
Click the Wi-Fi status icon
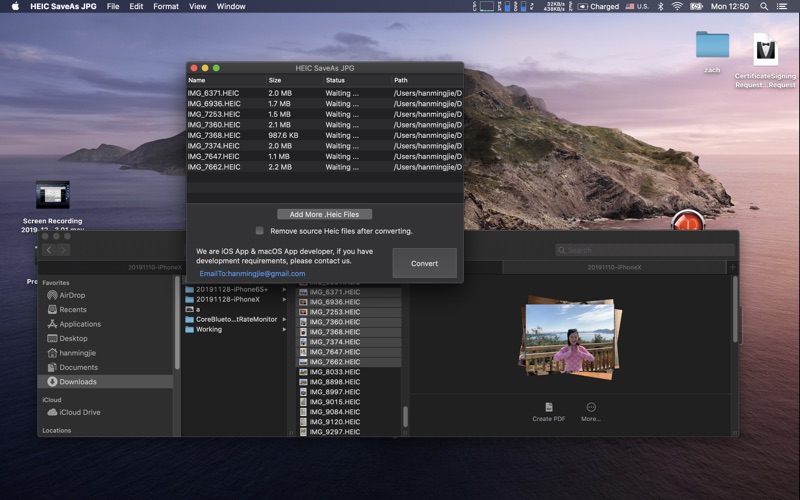coord(677,6)
